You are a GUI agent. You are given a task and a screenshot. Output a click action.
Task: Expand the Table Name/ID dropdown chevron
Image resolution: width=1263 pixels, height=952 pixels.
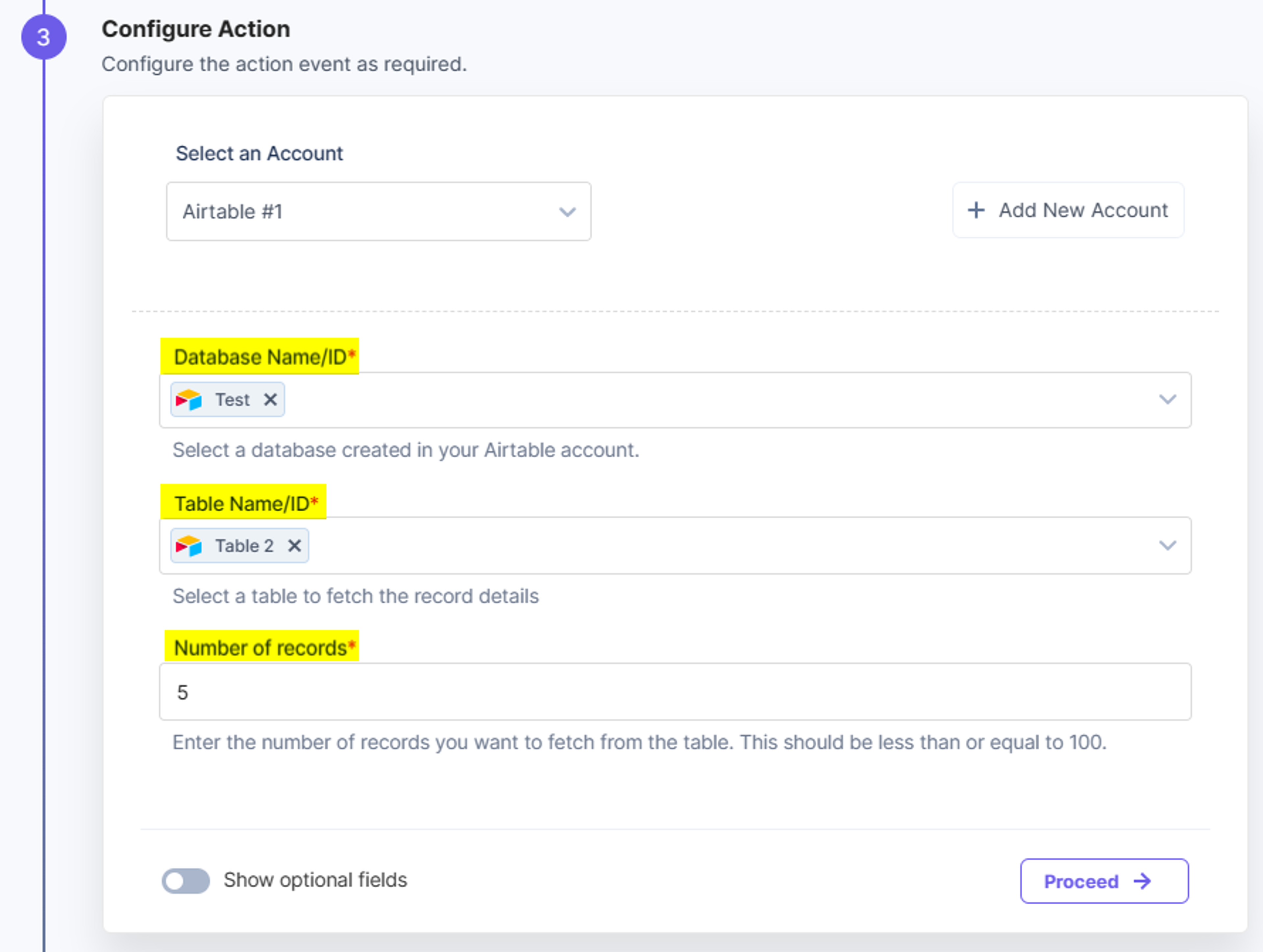1168,545
